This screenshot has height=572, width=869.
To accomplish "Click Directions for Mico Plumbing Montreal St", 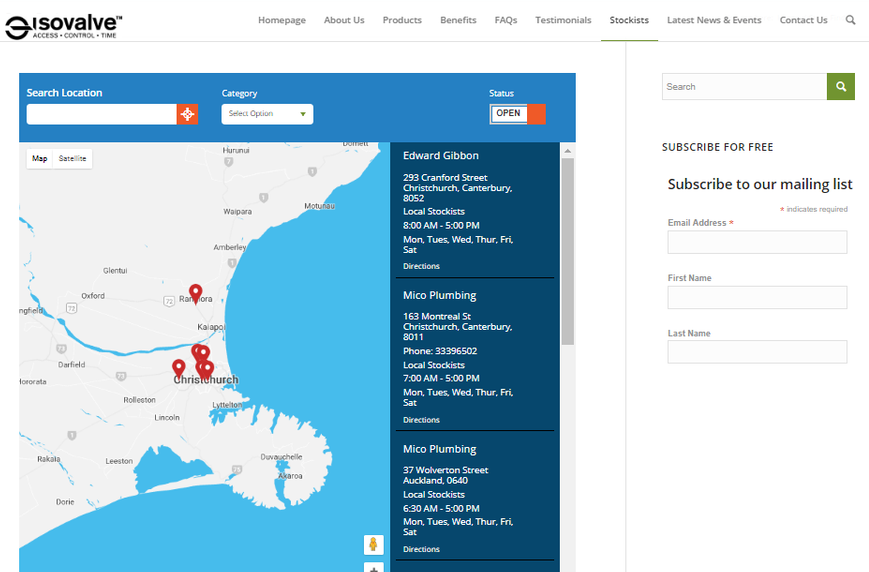I will pyautogui.click(x=421, y=420).
